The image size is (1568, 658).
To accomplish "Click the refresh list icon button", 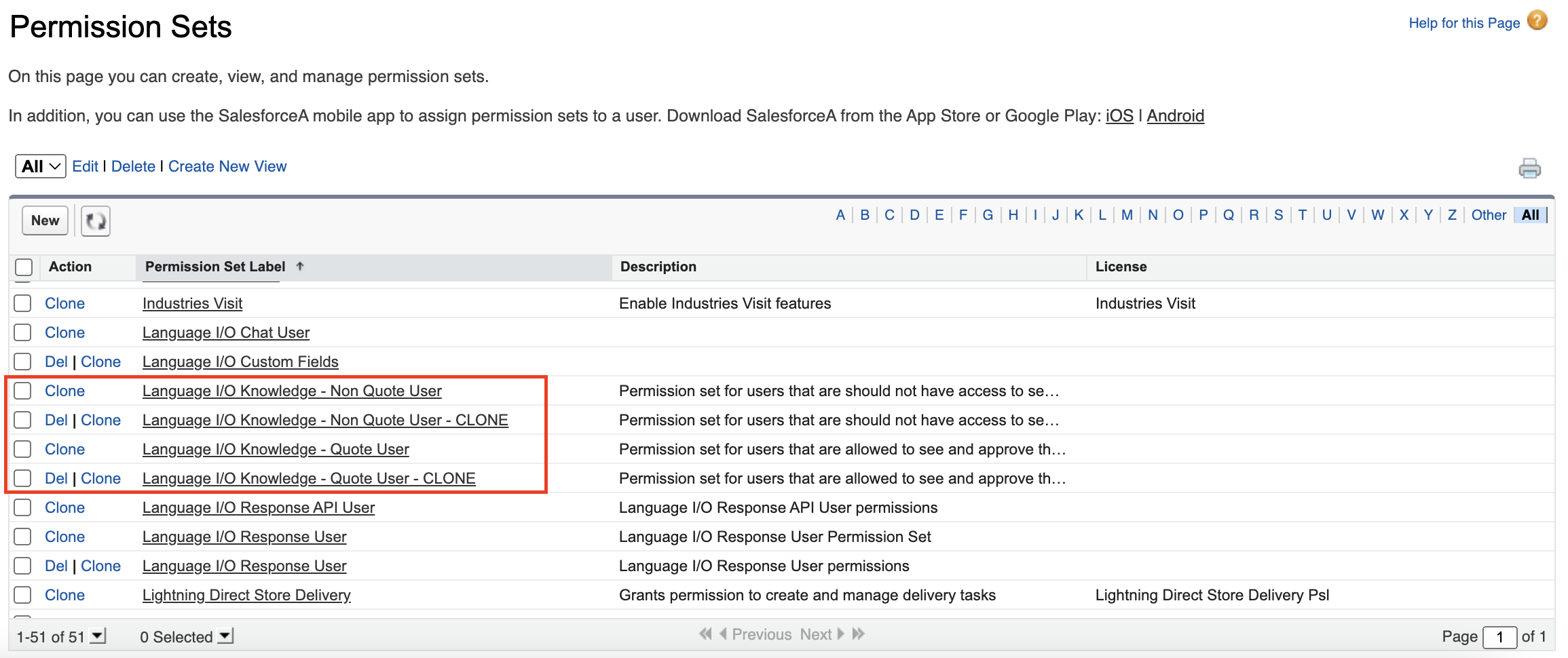I will [96, 221].
